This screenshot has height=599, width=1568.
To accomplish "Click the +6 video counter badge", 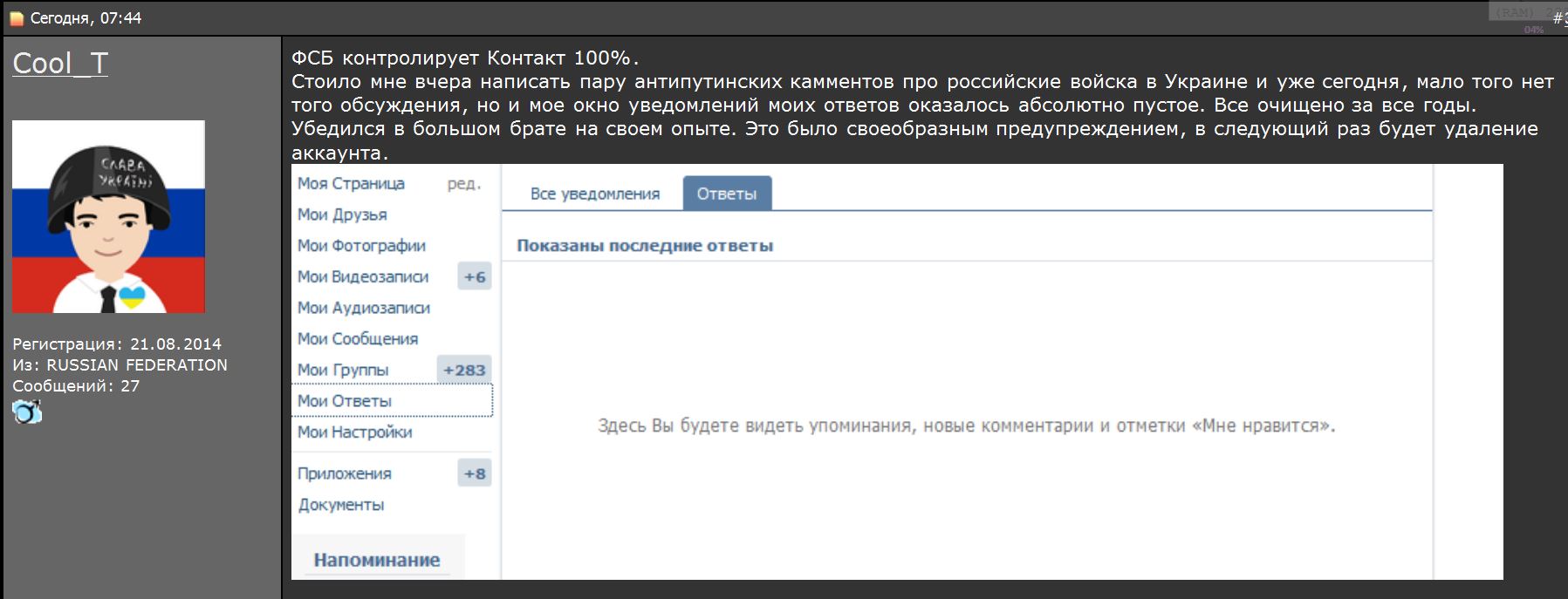I will coord(475,276).
